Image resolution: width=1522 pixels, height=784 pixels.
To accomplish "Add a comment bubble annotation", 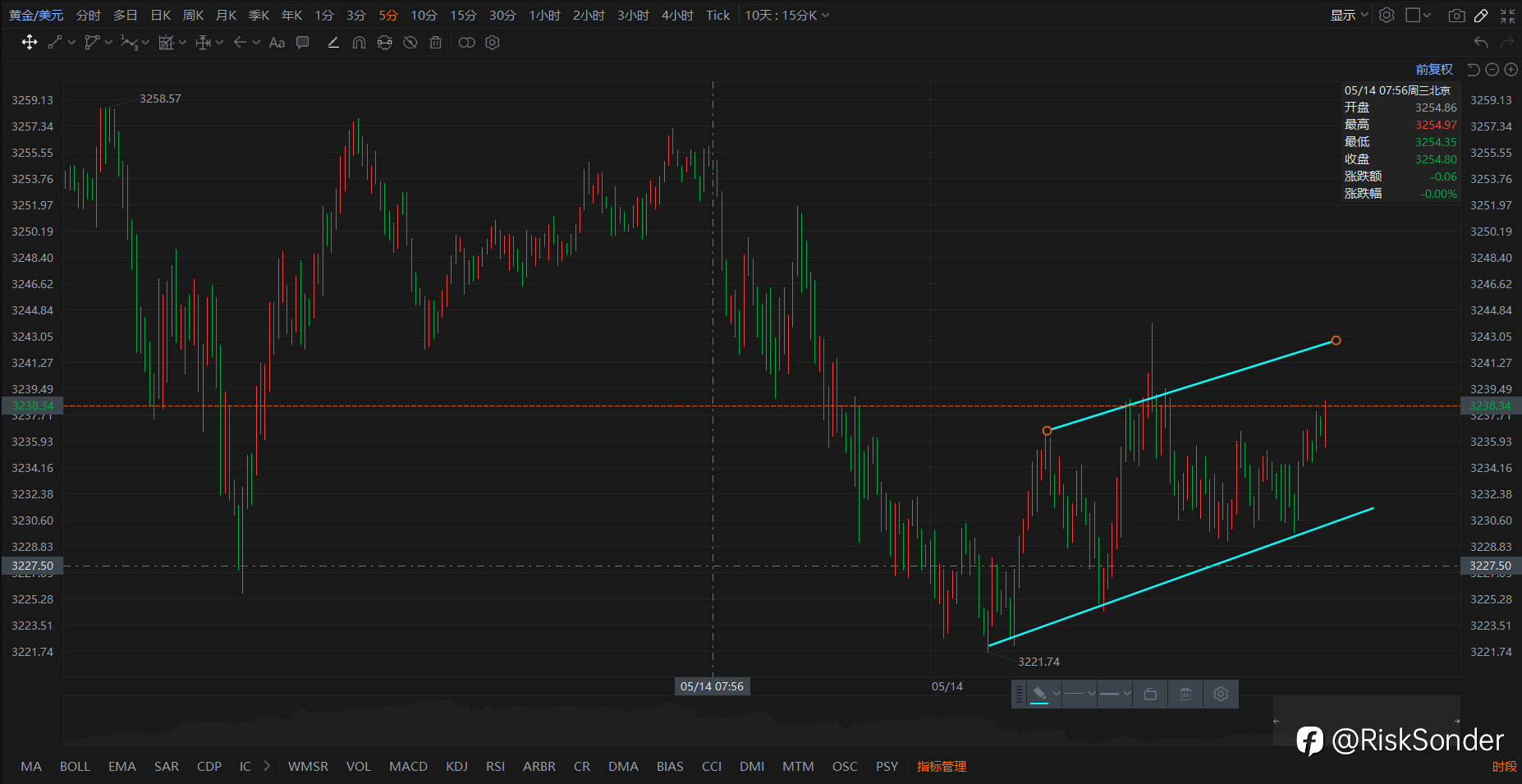I will [x=303, y=43].
